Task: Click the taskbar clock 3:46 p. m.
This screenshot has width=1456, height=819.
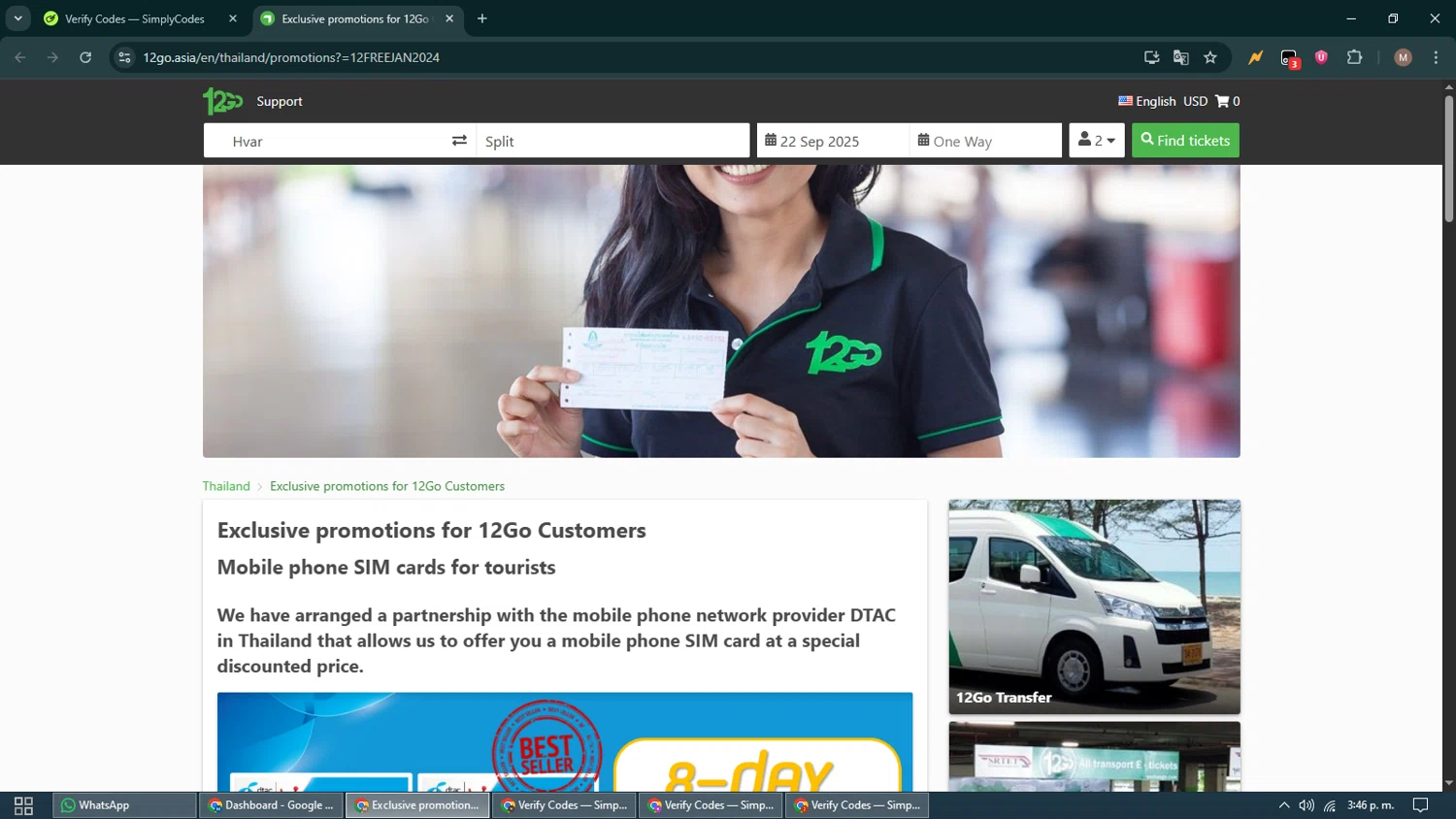Action: (1371, 805)
